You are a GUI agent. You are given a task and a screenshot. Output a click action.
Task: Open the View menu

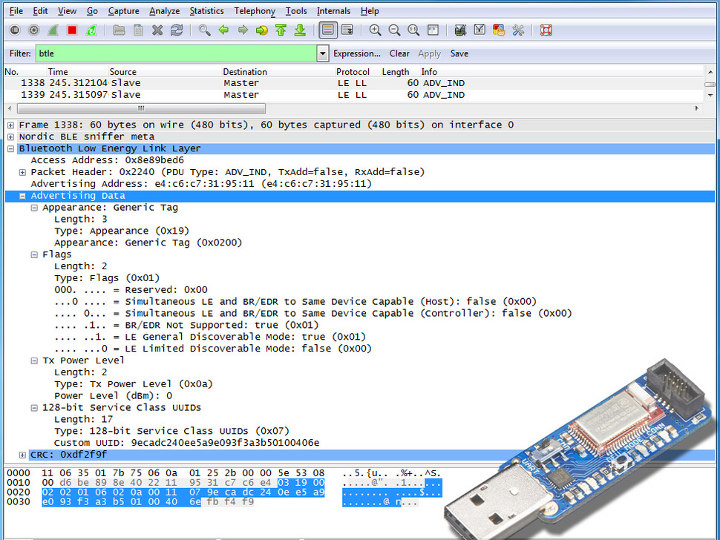67,11
